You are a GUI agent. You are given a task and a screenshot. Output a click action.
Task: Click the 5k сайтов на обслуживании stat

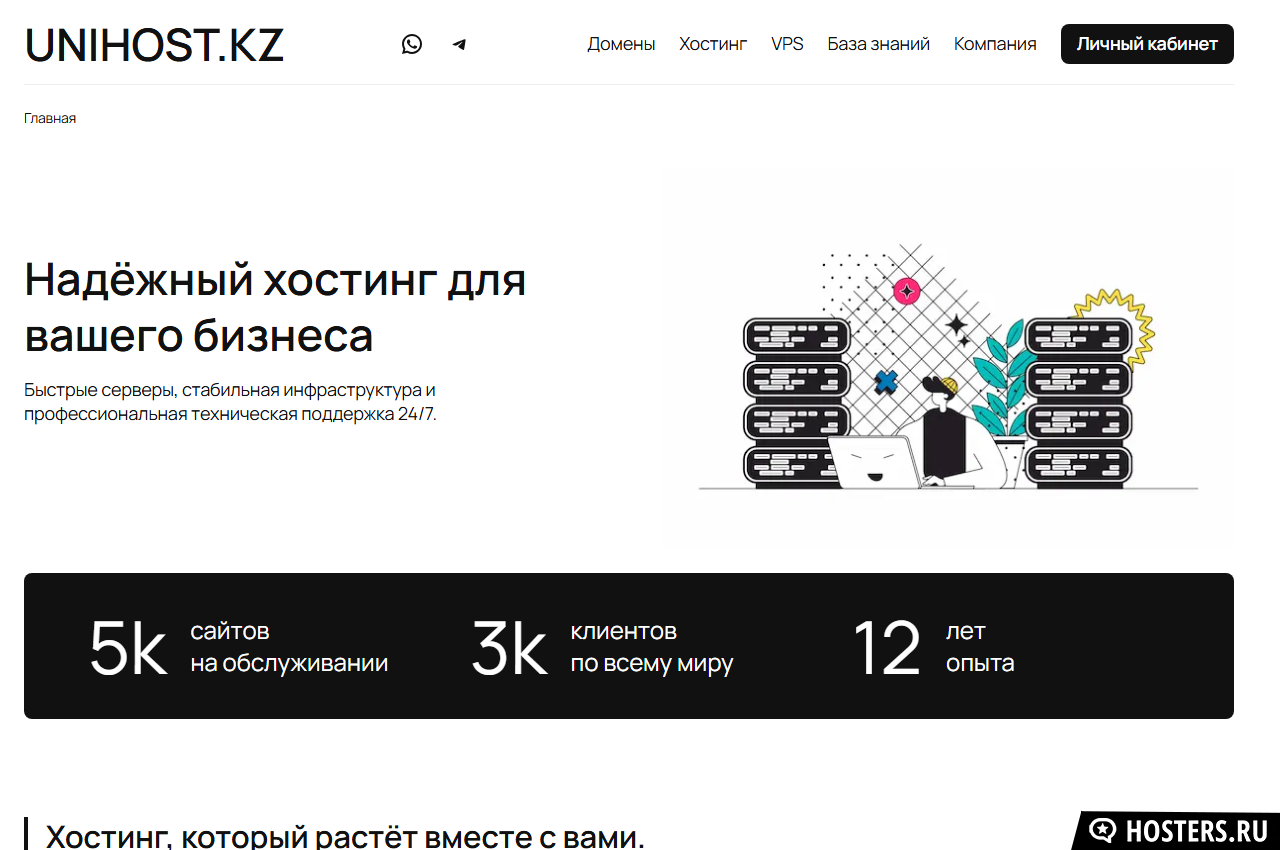238,647
